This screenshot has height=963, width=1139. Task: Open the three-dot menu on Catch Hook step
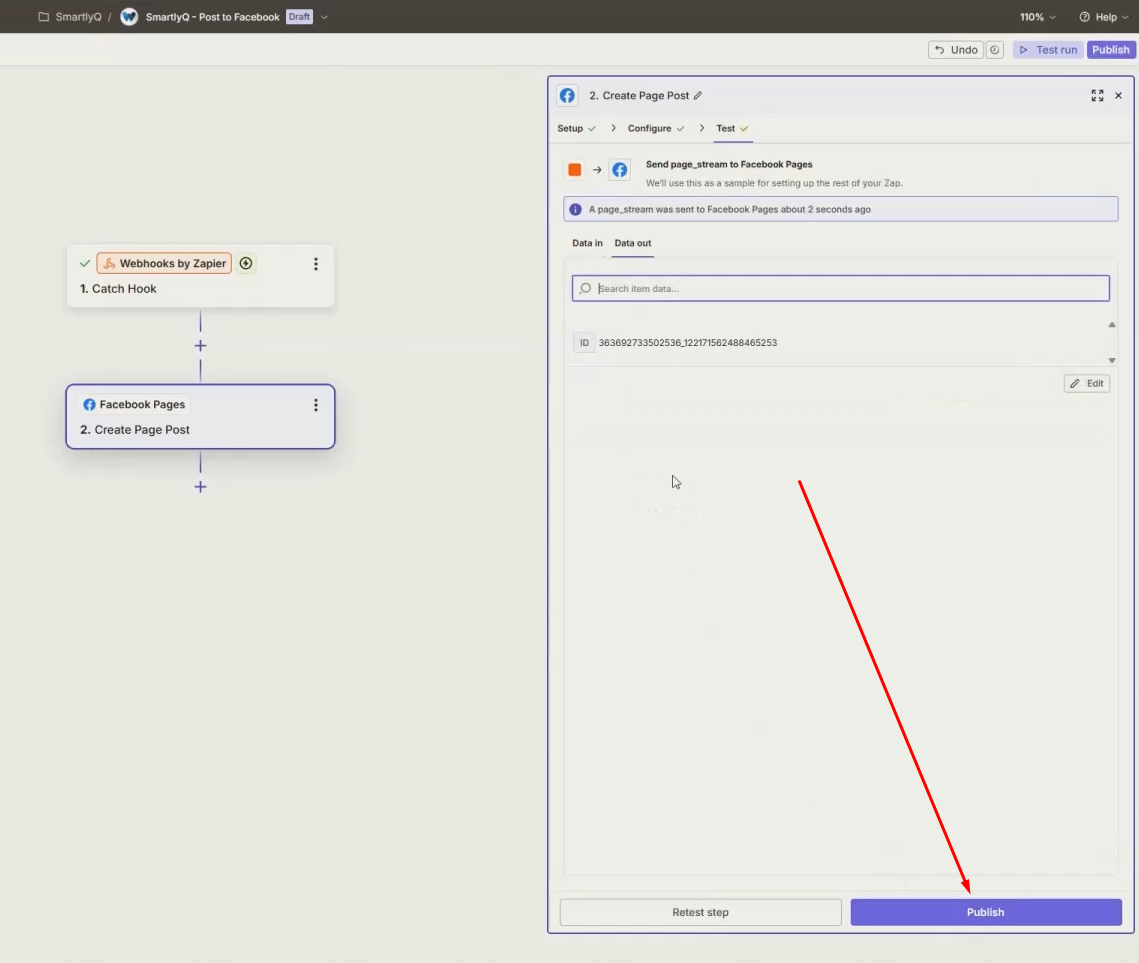tap(315, 264)
